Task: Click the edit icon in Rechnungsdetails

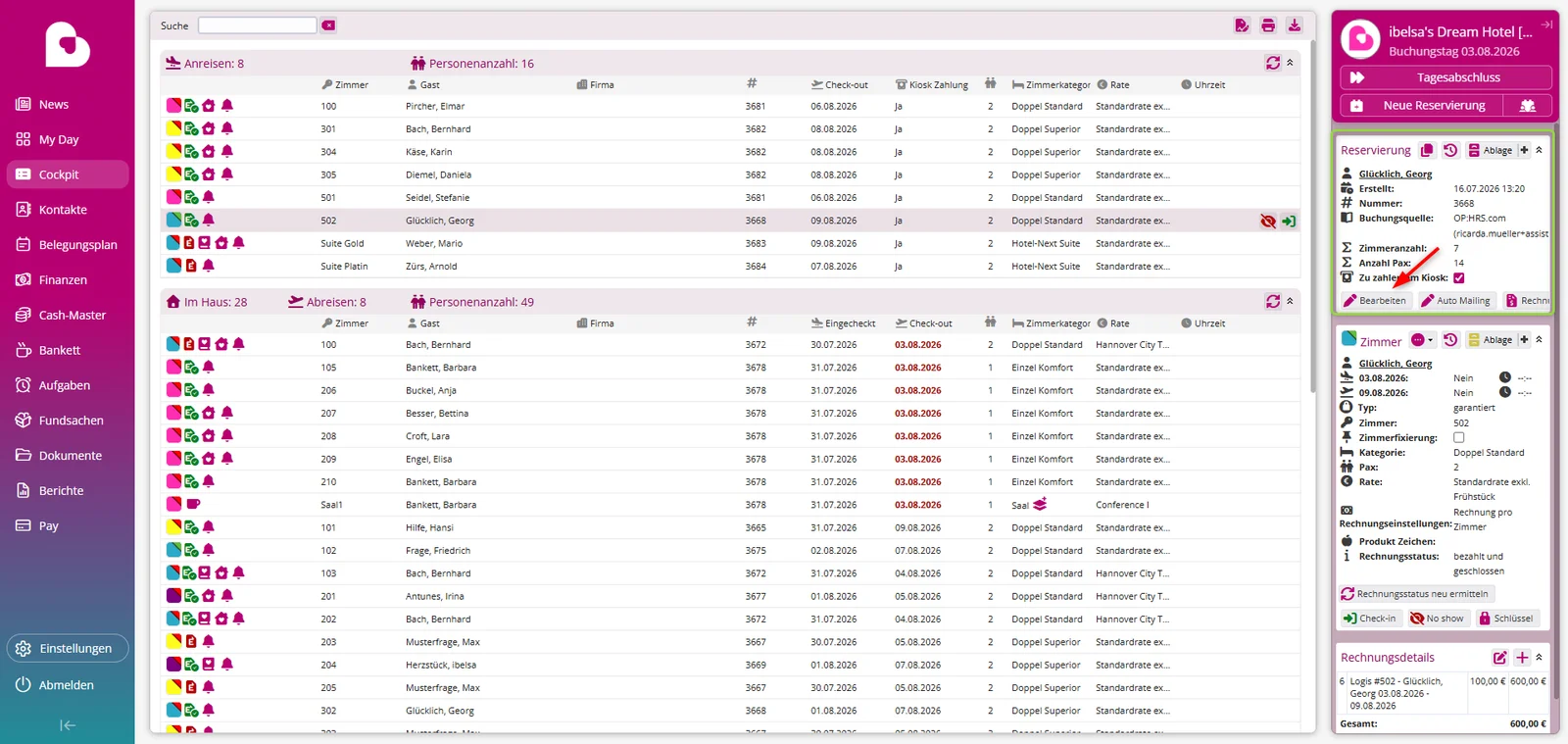Action: pyautogui.click(x=1499, y=658)
